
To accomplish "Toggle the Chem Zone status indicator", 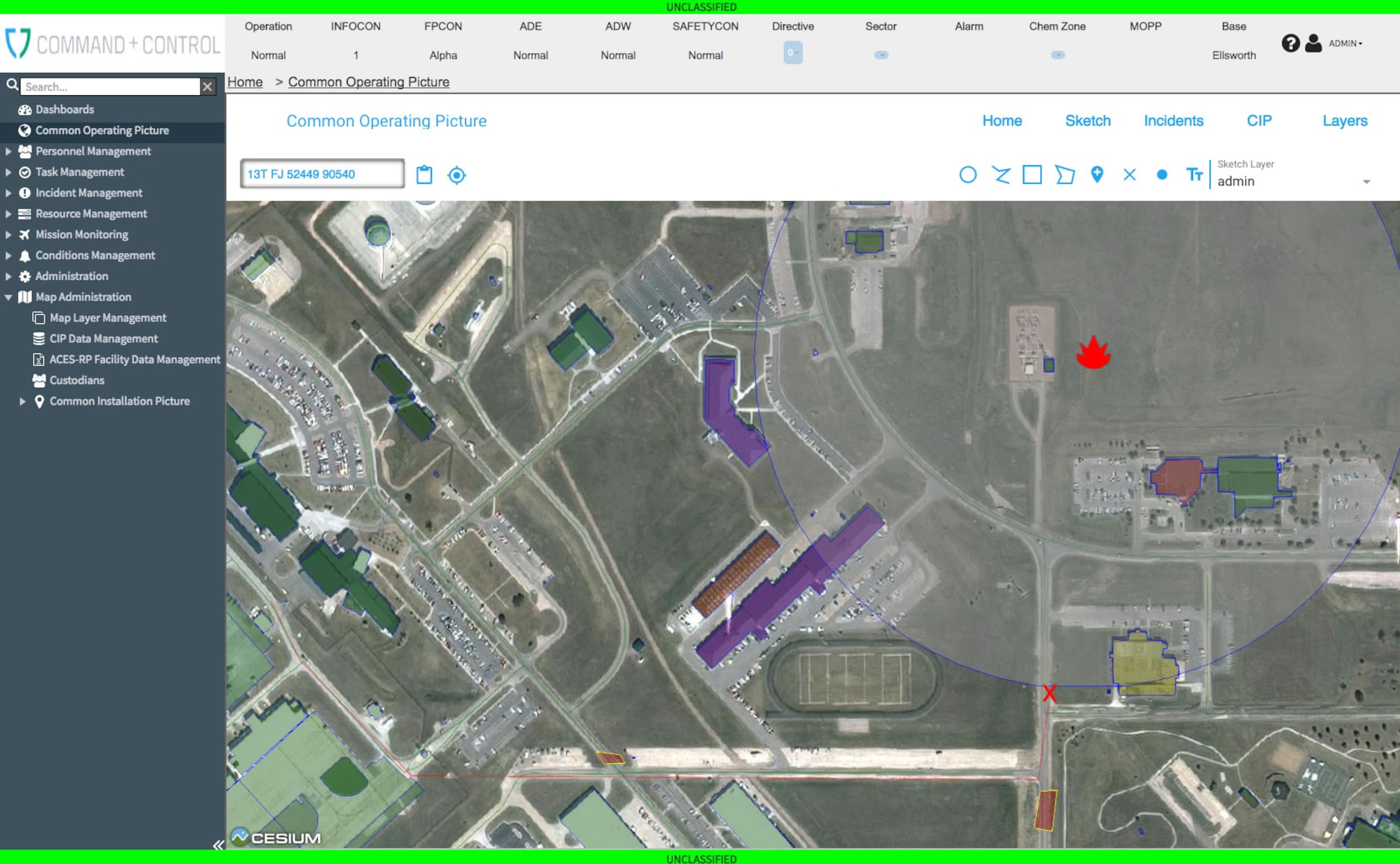I will pos(1058,54).
